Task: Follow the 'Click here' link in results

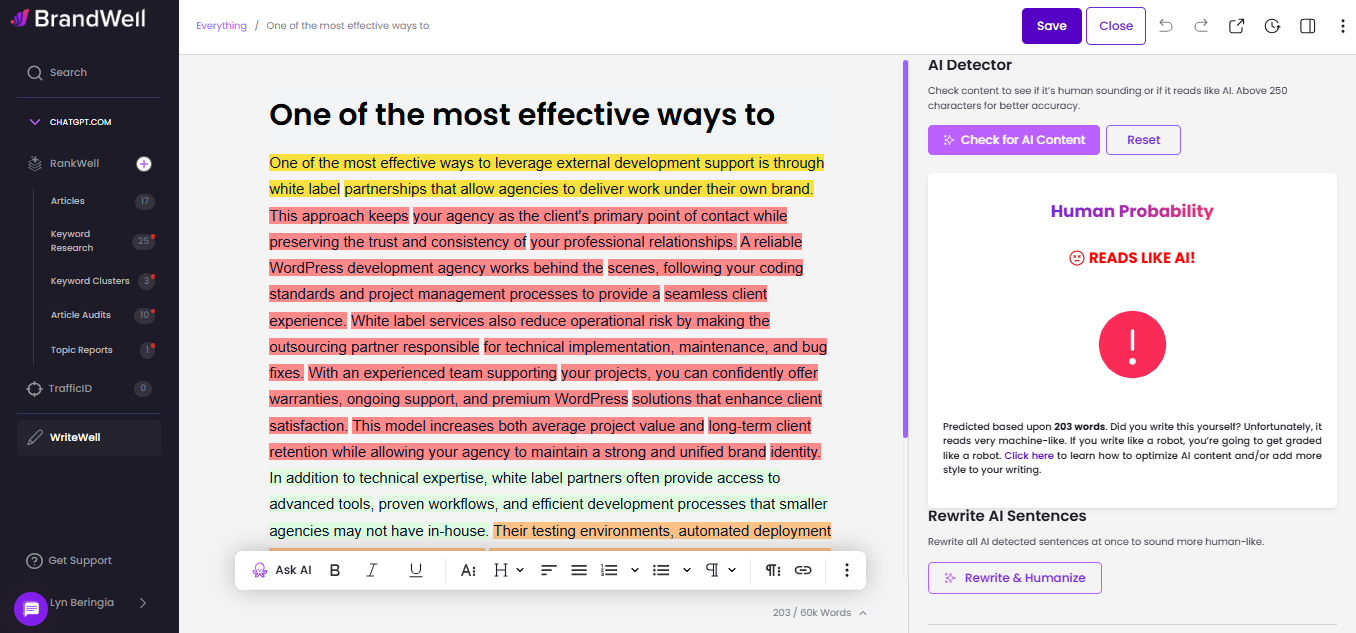Action: point(1029,455)
